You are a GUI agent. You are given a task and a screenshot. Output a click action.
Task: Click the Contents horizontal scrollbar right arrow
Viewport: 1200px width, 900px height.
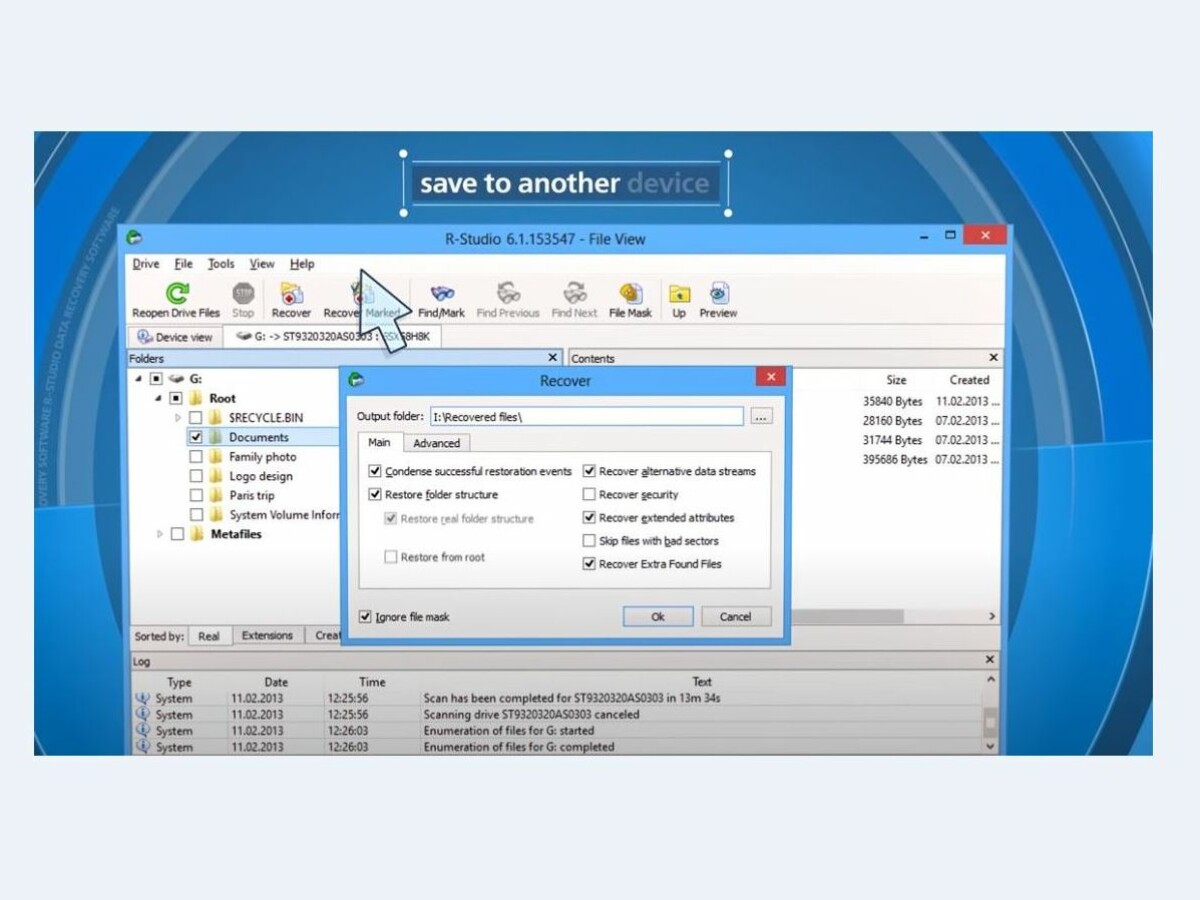tap(993, 617)
